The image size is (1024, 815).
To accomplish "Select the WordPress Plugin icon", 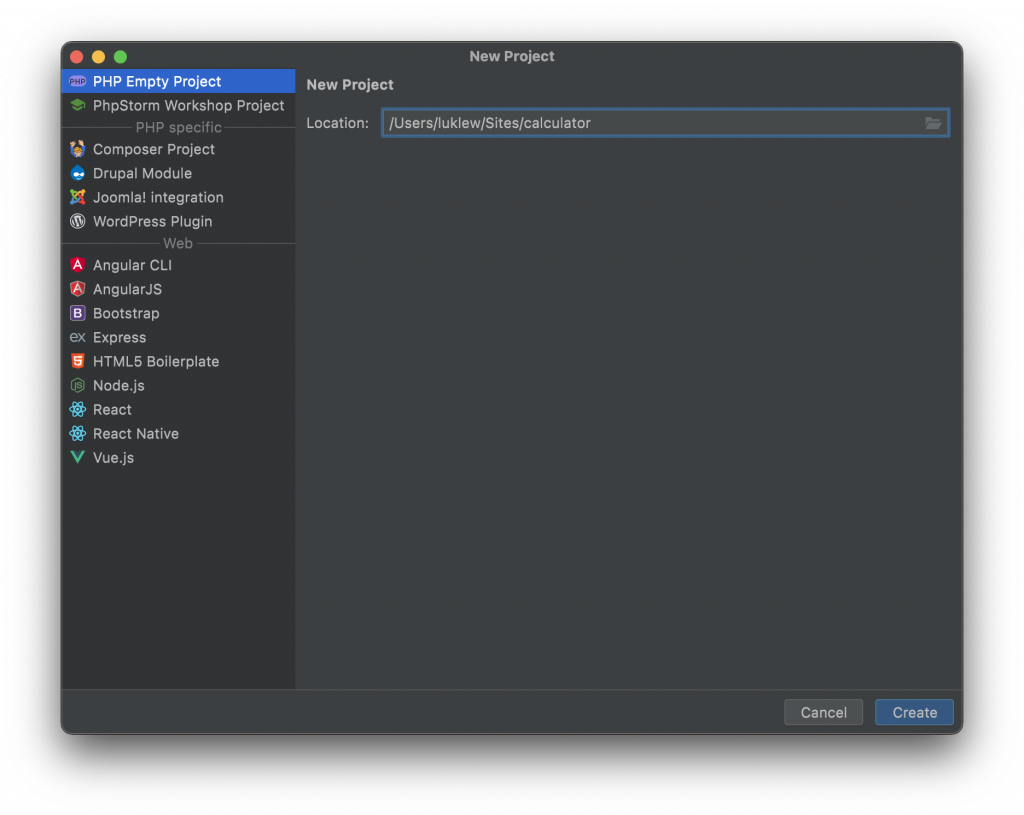I will click(x=78, y=221).
